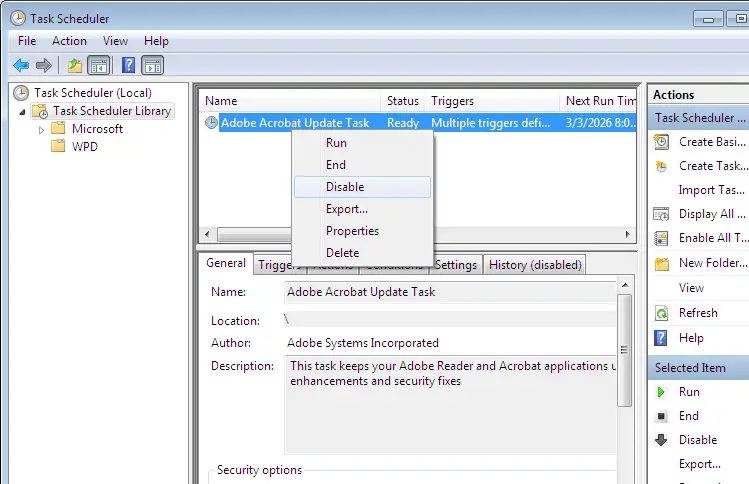Click the blue Back arrow in toolbar
Screen dimensions: 749x484
pos(21,65)
